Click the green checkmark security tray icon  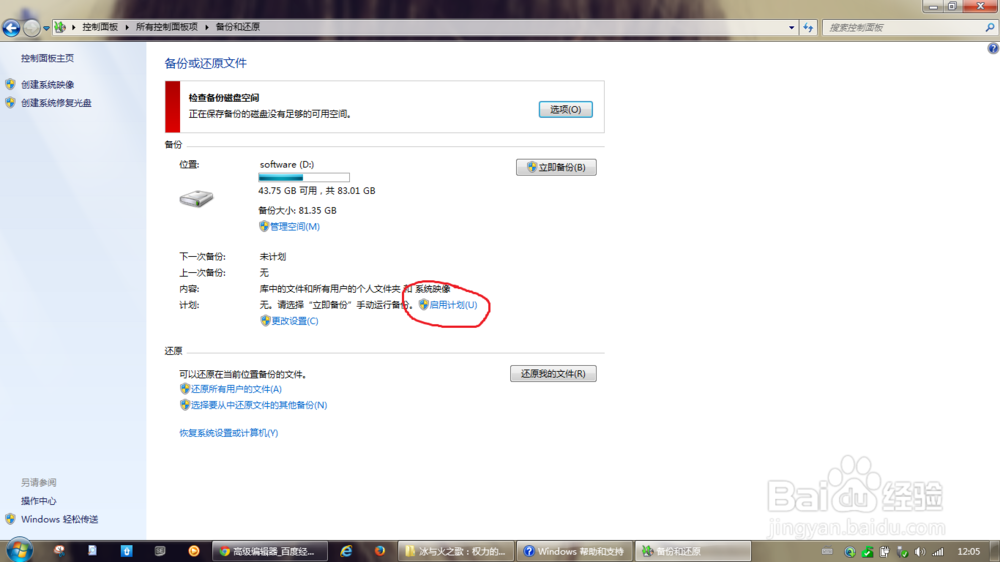[867, 552]
